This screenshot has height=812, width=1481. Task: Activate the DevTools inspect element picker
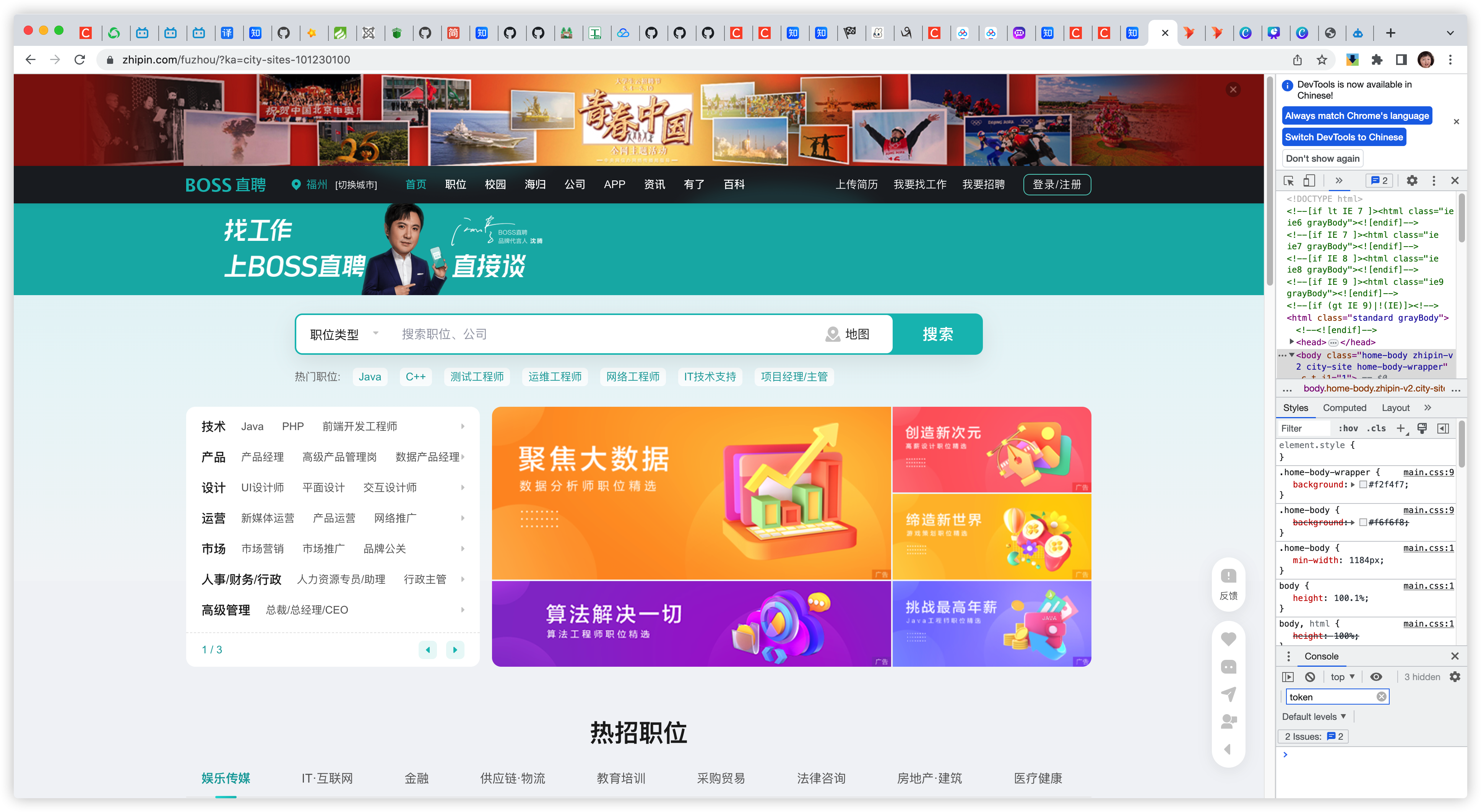1288,180
